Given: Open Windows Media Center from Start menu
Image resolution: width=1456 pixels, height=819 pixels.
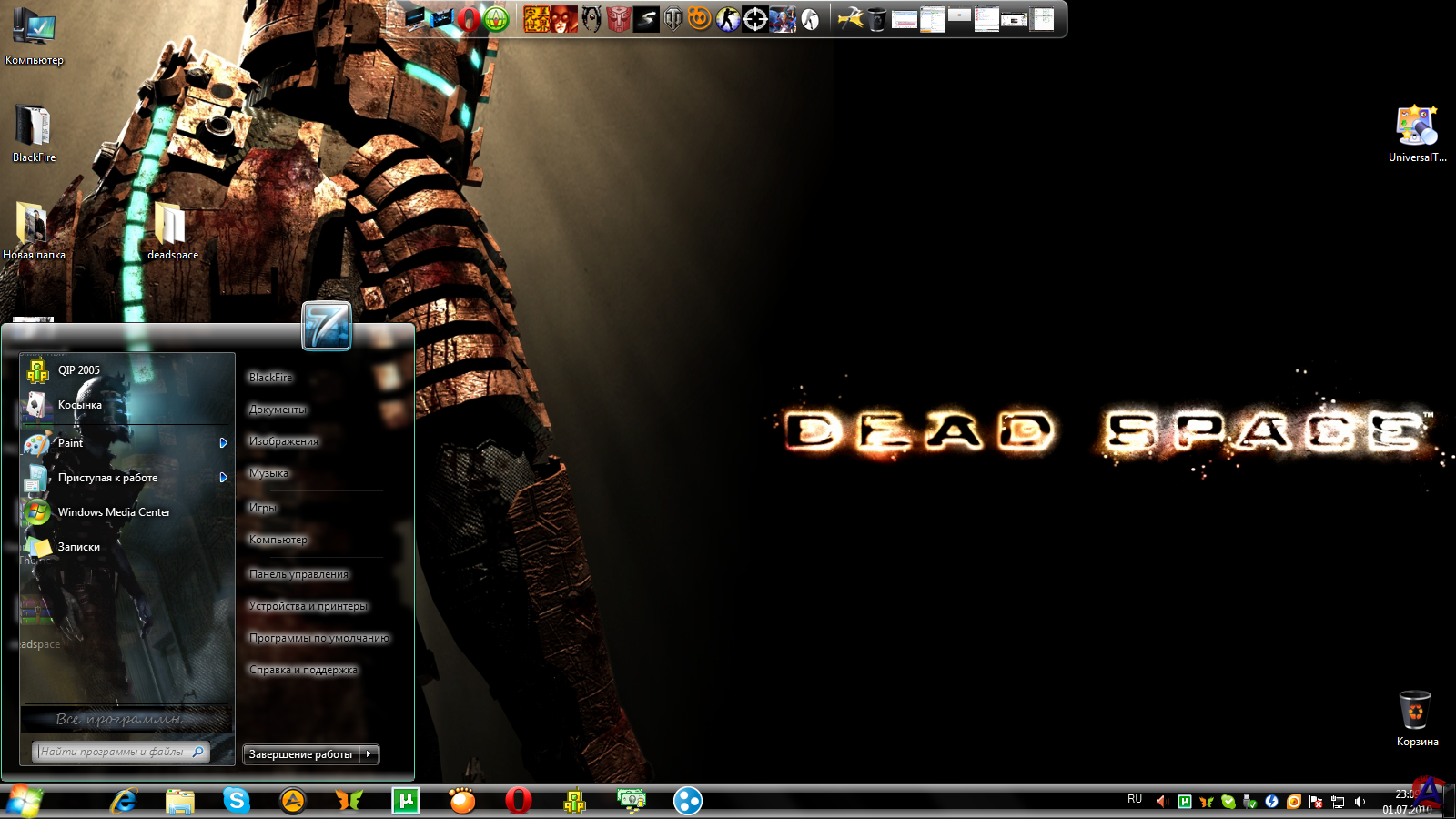Looking at the screenshot, I should pos(126,512).
